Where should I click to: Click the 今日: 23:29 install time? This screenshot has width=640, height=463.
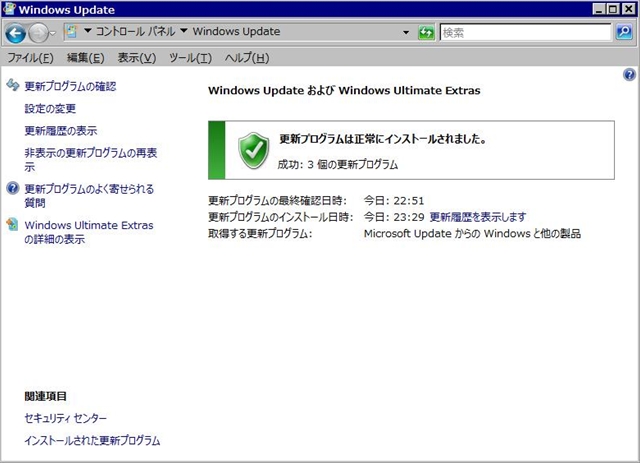coord(394,217)
